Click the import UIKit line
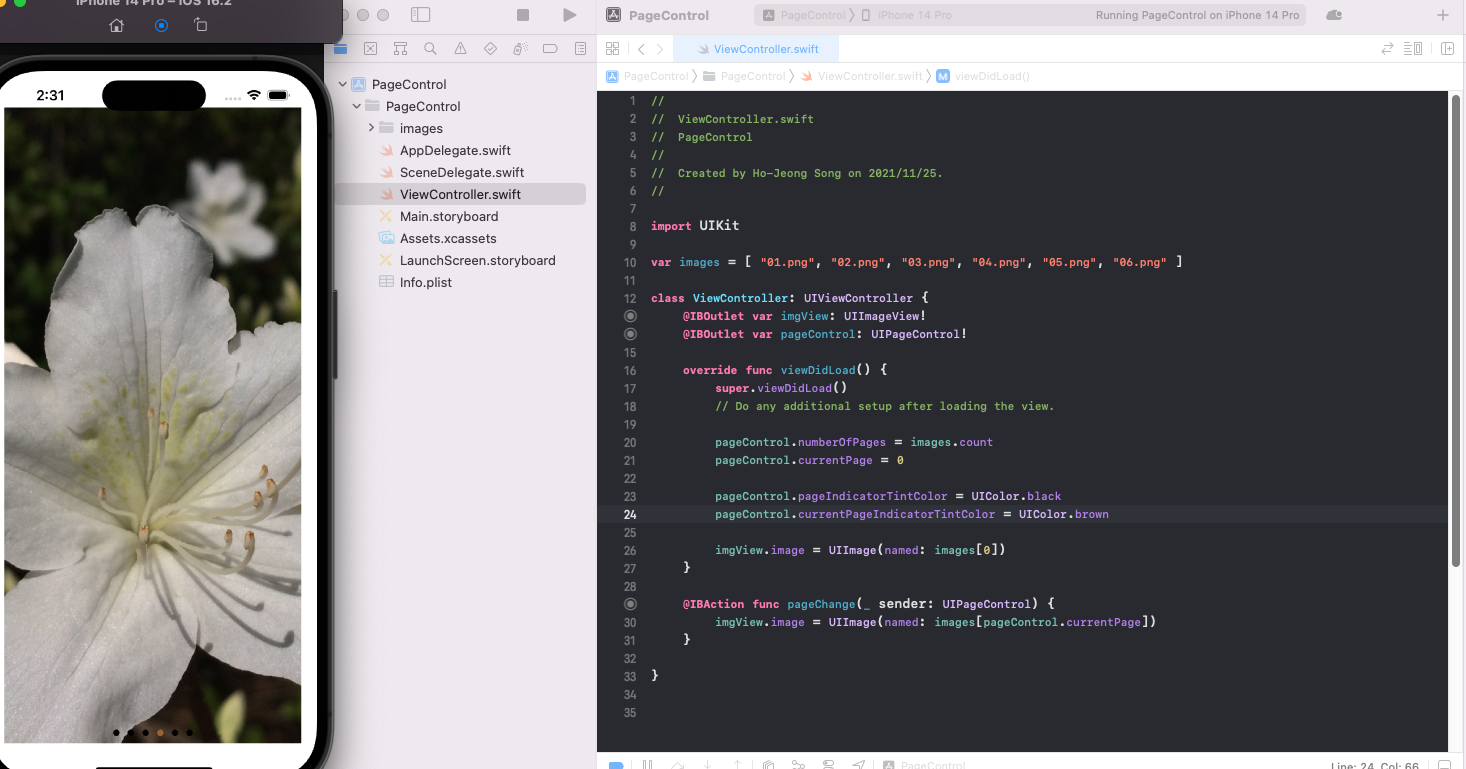 tap(695, 226)
